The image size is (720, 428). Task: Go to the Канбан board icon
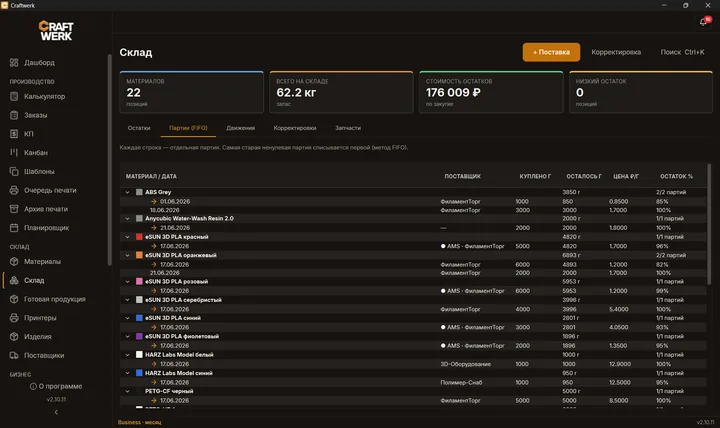14,152
